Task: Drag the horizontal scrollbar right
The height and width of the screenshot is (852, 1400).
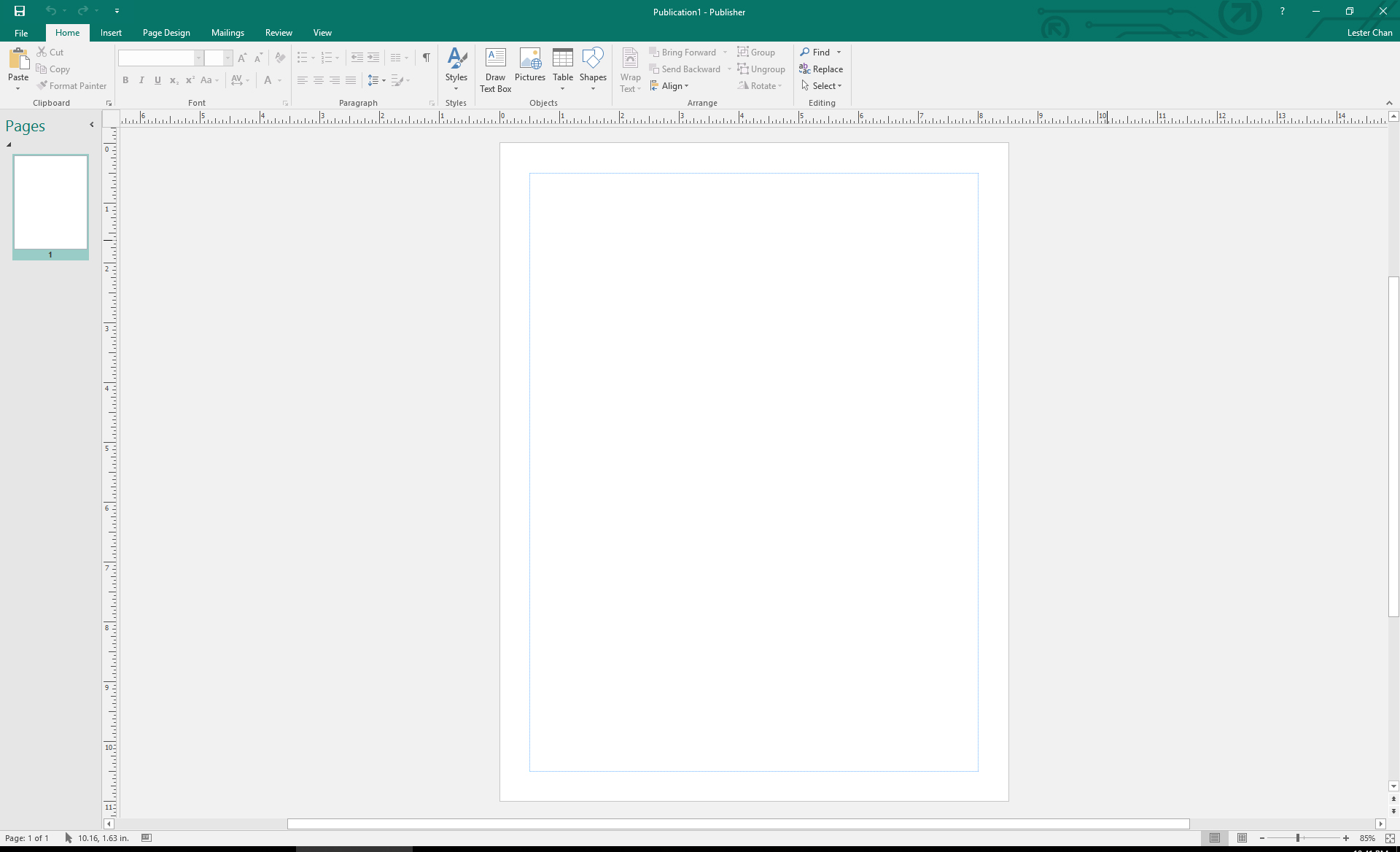Action: click(x=1381, y=823)
